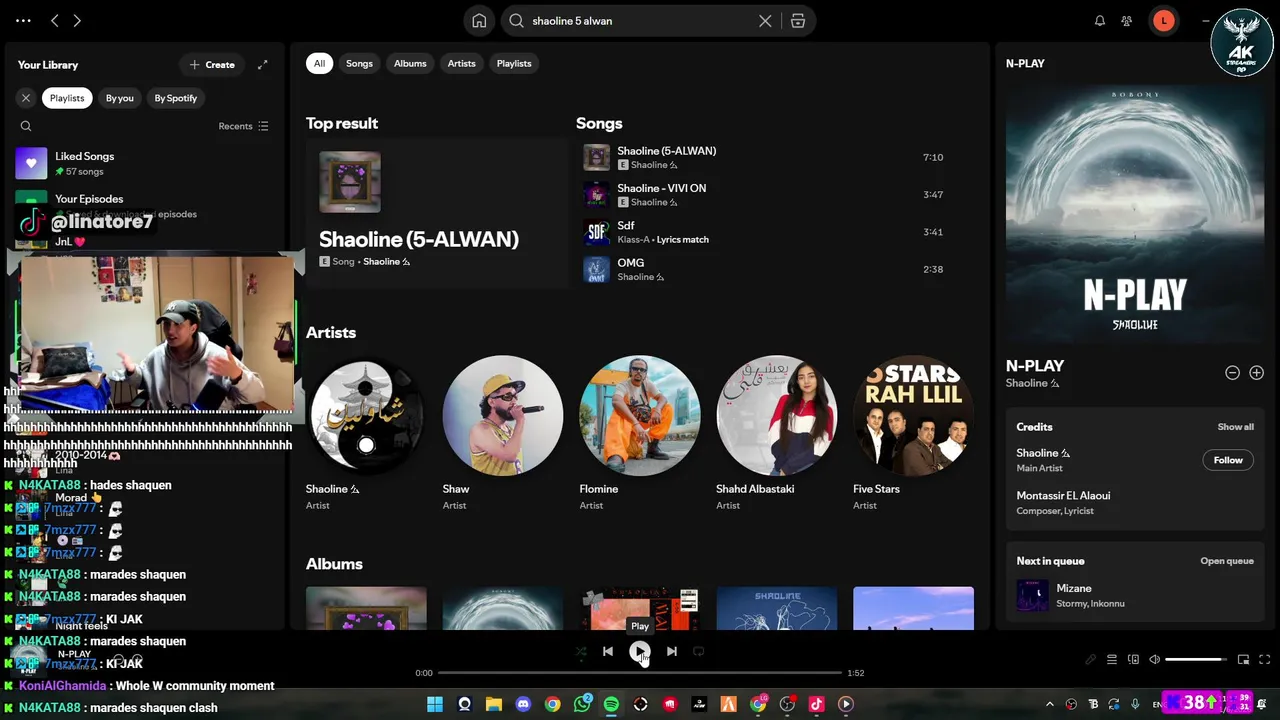Viewport: 1280px width, 720px height.
Task: Select the Artists filter tab
Action: point(461,63)
